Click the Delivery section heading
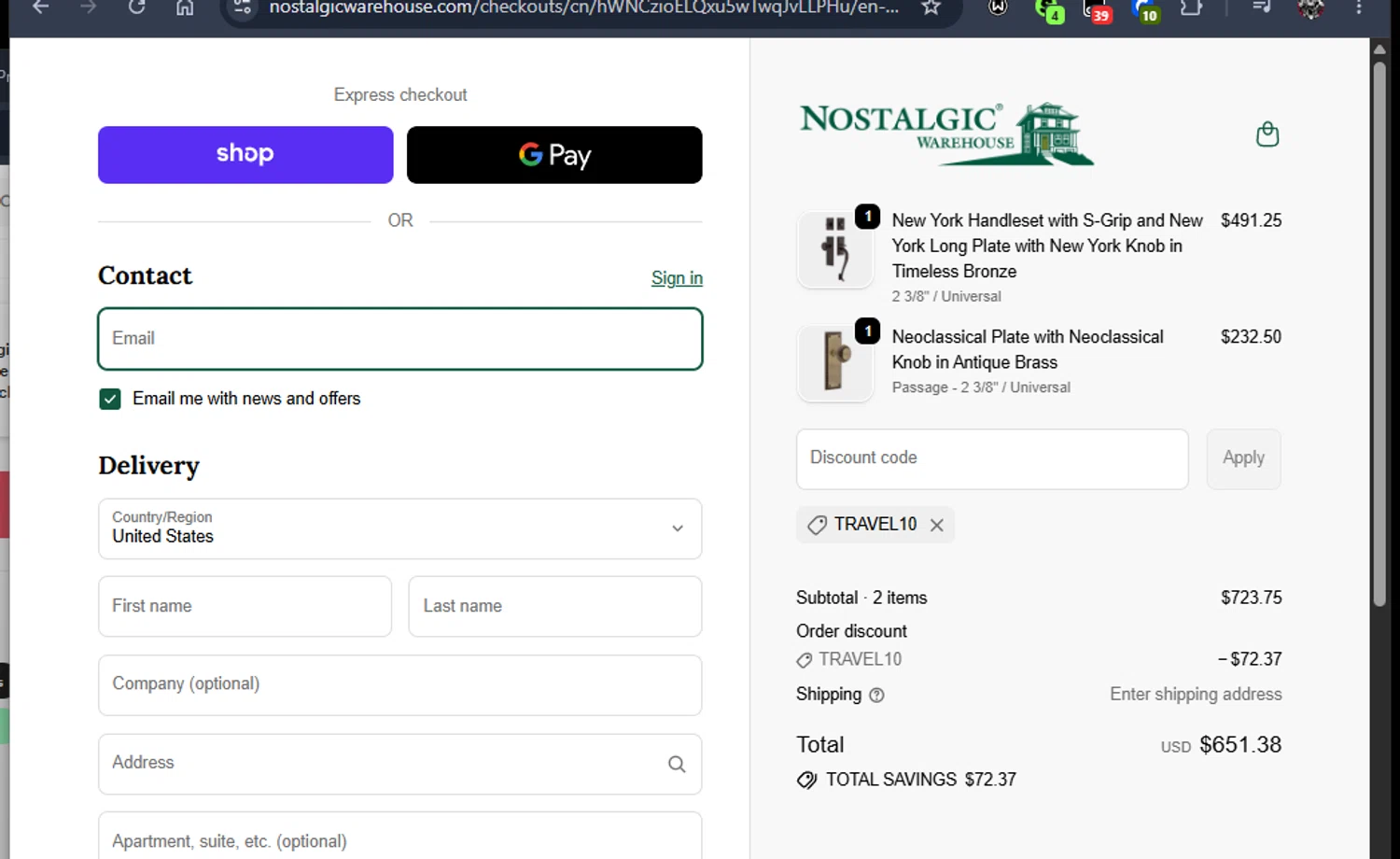Image resolution: width=1400 pixels, height=859 pixels. pos(148,465)
